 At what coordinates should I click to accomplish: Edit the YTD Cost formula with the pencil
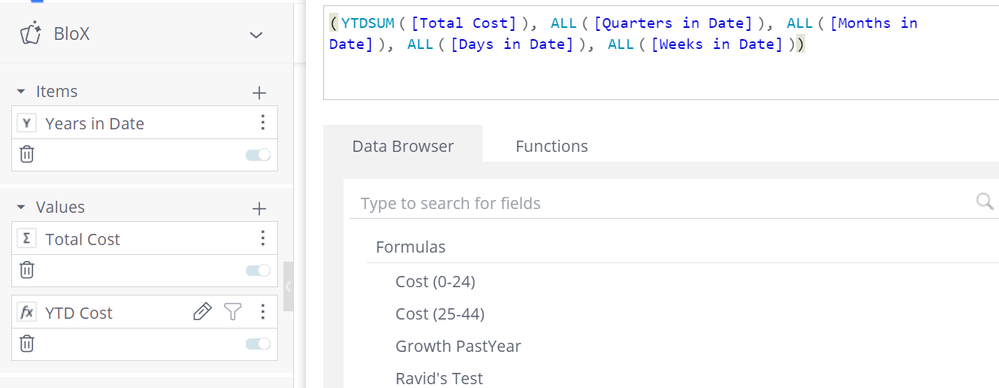pyautogui.click(x=202, y=312)
